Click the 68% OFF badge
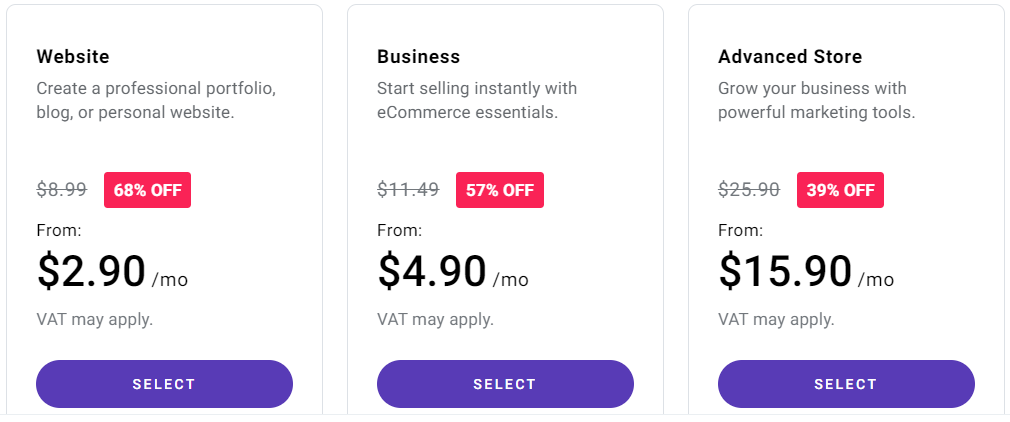 [147, 190]
